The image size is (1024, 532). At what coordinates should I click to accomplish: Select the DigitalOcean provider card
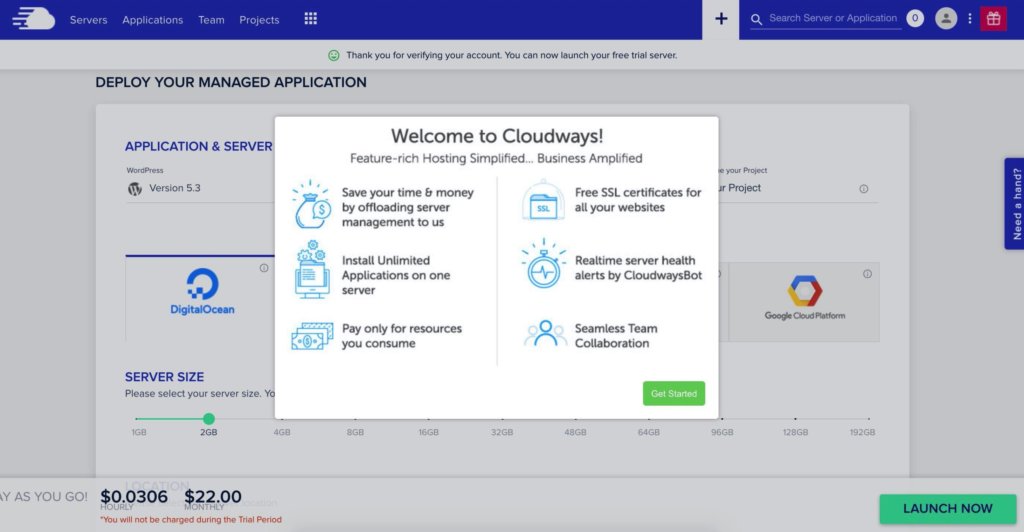pyautogui.click(x=200, y=298)
